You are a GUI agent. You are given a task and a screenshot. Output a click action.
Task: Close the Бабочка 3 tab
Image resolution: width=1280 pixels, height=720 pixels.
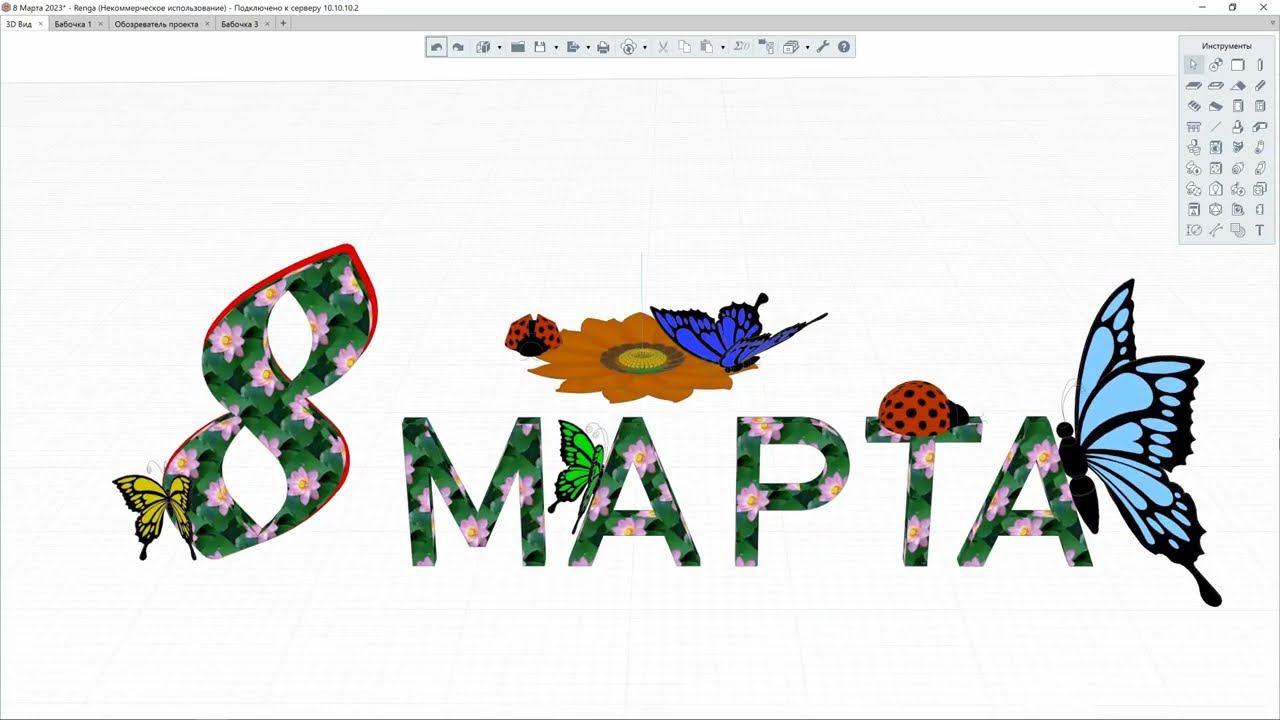267,24
